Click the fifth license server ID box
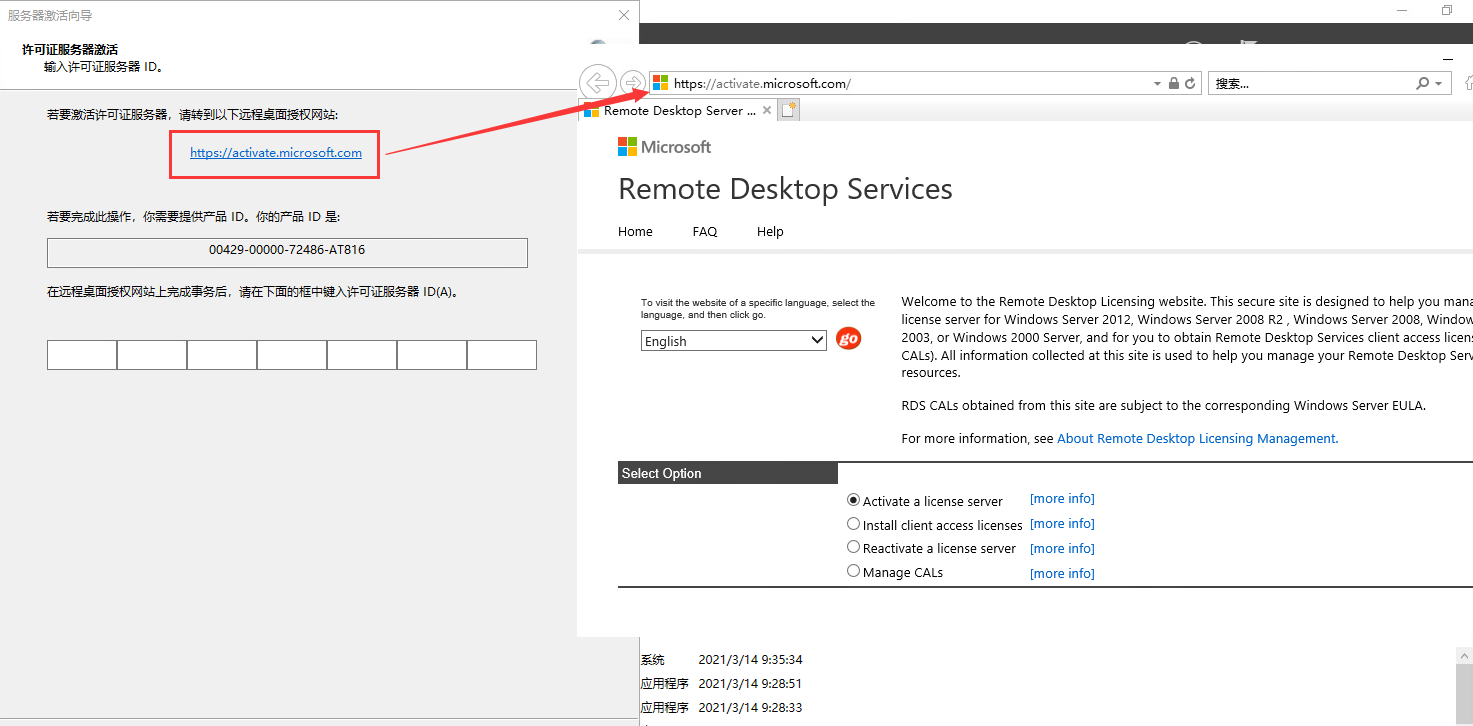The image size is (1473, 726). coord(362,355)
